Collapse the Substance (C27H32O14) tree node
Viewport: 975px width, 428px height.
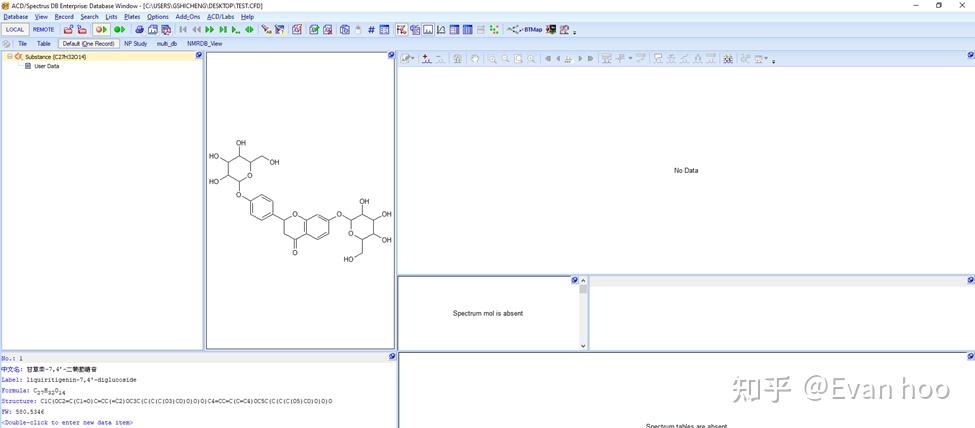9,57
